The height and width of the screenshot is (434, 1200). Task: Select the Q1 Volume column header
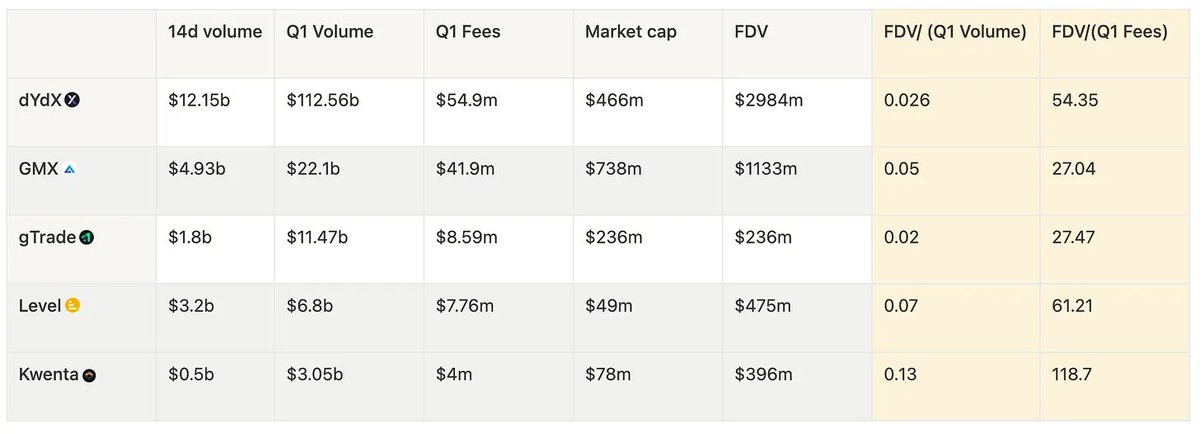pyautogui.click(x=330, y=32)
